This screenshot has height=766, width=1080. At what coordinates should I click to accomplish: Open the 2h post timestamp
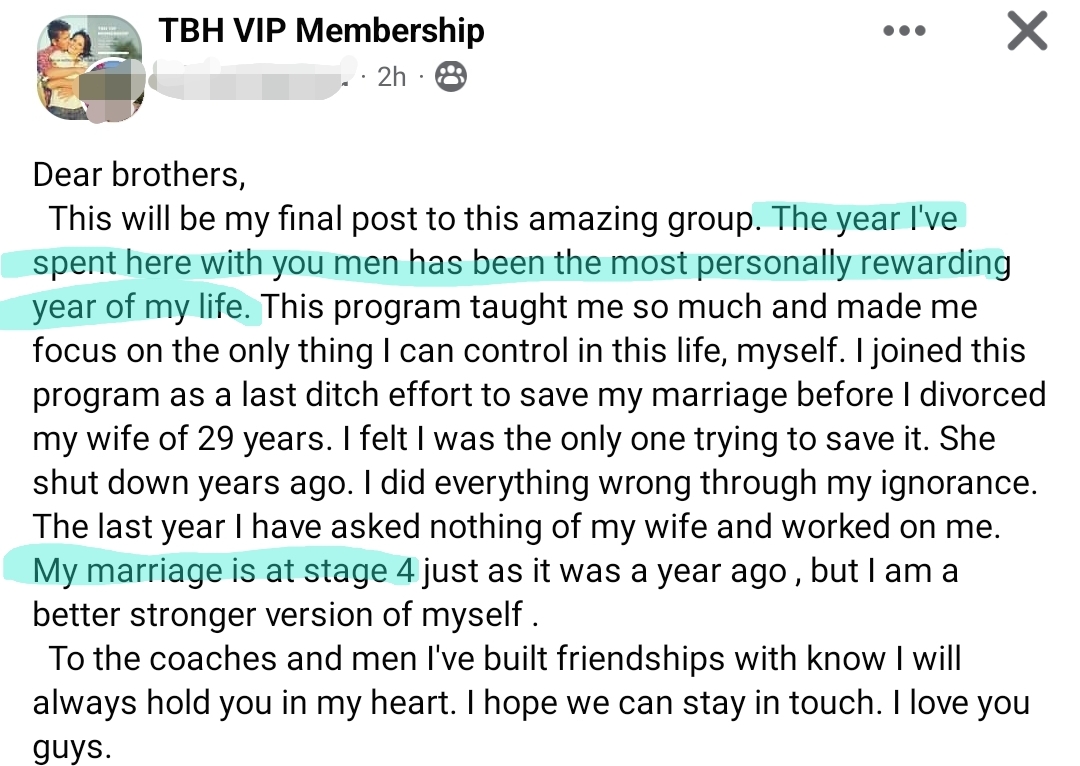point(391,77)
